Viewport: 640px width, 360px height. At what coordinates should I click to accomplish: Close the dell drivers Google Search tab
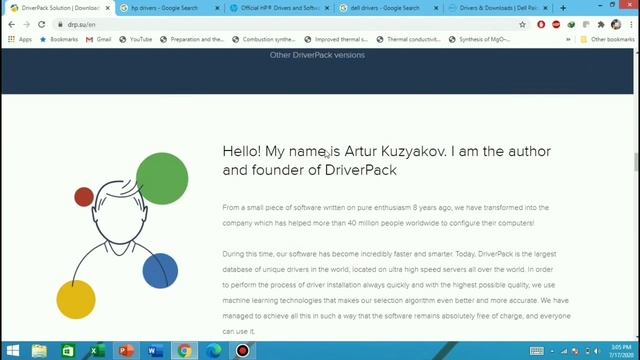[x=436, y=8]
